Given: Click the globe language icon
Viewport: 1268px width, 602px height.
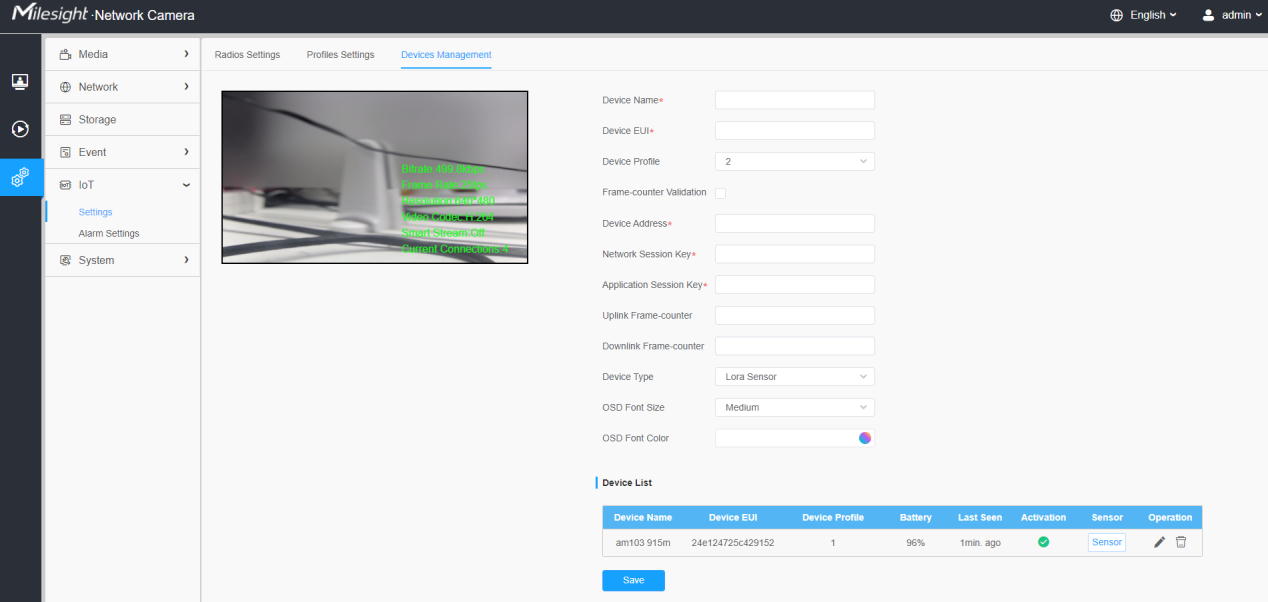Looking at the screenshot, I should (x=1117, y=15).
